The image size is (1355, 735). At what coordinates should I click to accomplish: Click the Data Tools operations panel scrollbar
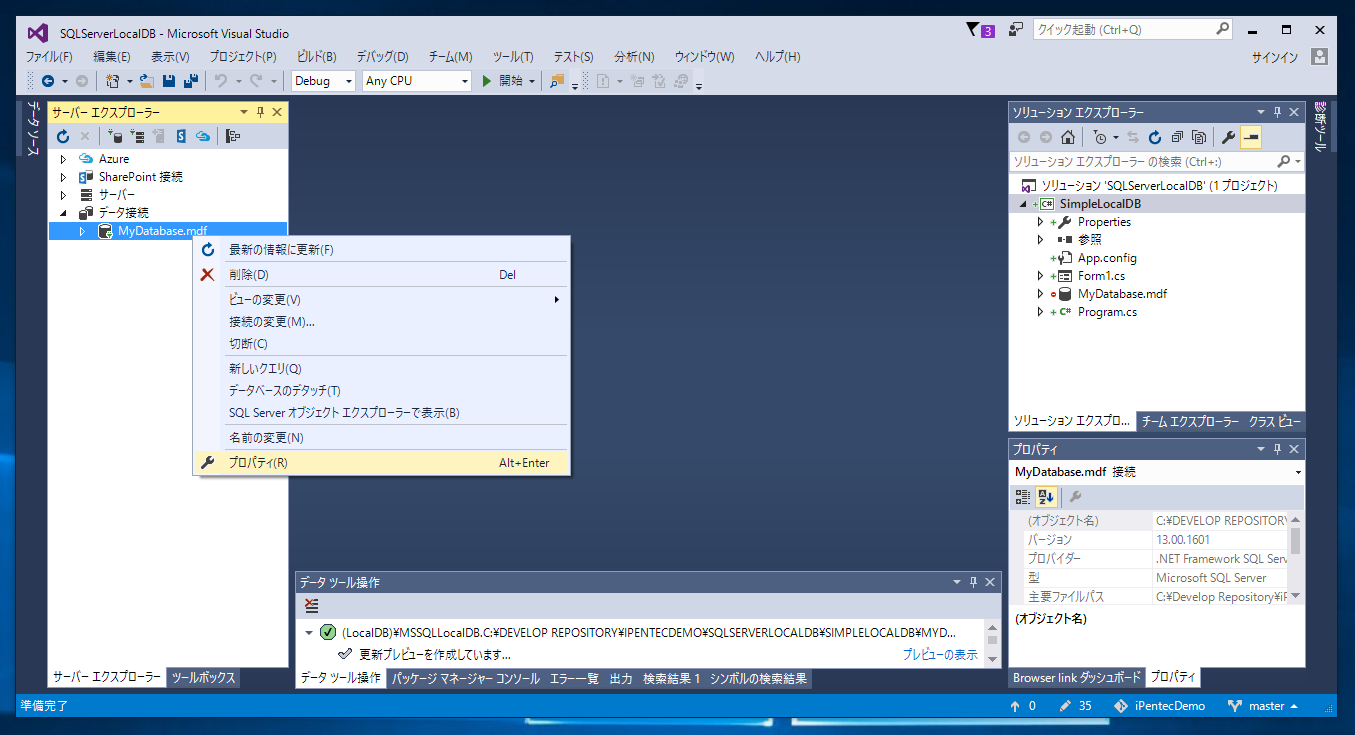(992, 645)
